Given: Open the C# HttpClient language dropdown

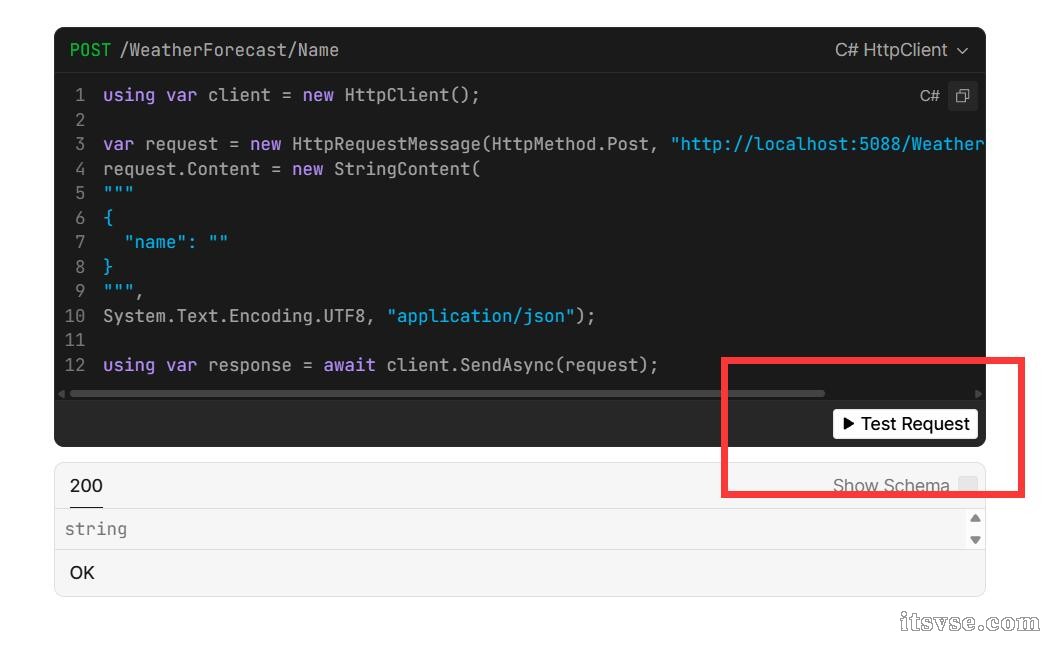Looking at the screenshot, I should point(901,50).
